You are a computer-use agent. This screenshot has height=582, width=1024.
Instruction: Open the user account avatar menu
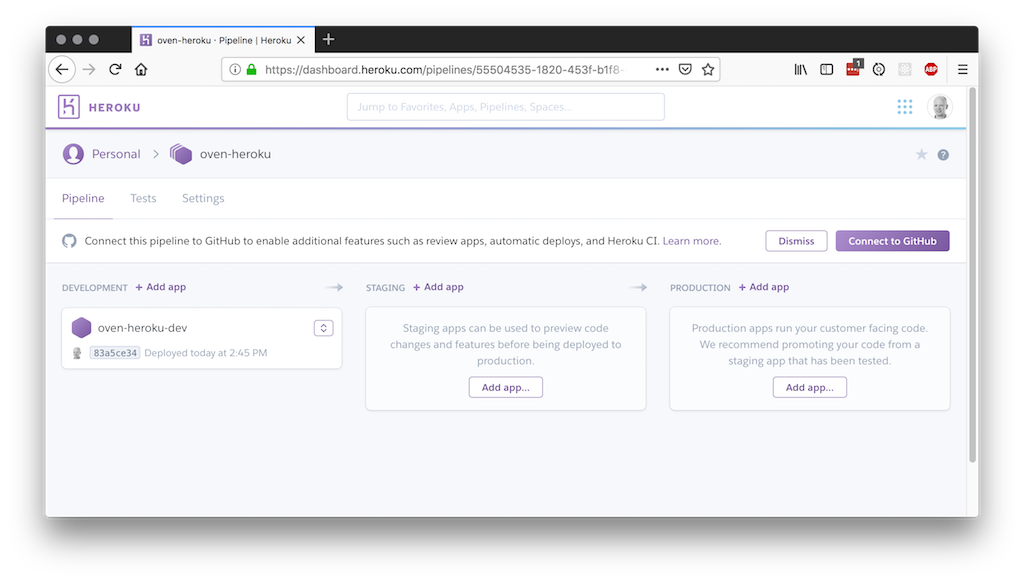(x=940, y=106)
